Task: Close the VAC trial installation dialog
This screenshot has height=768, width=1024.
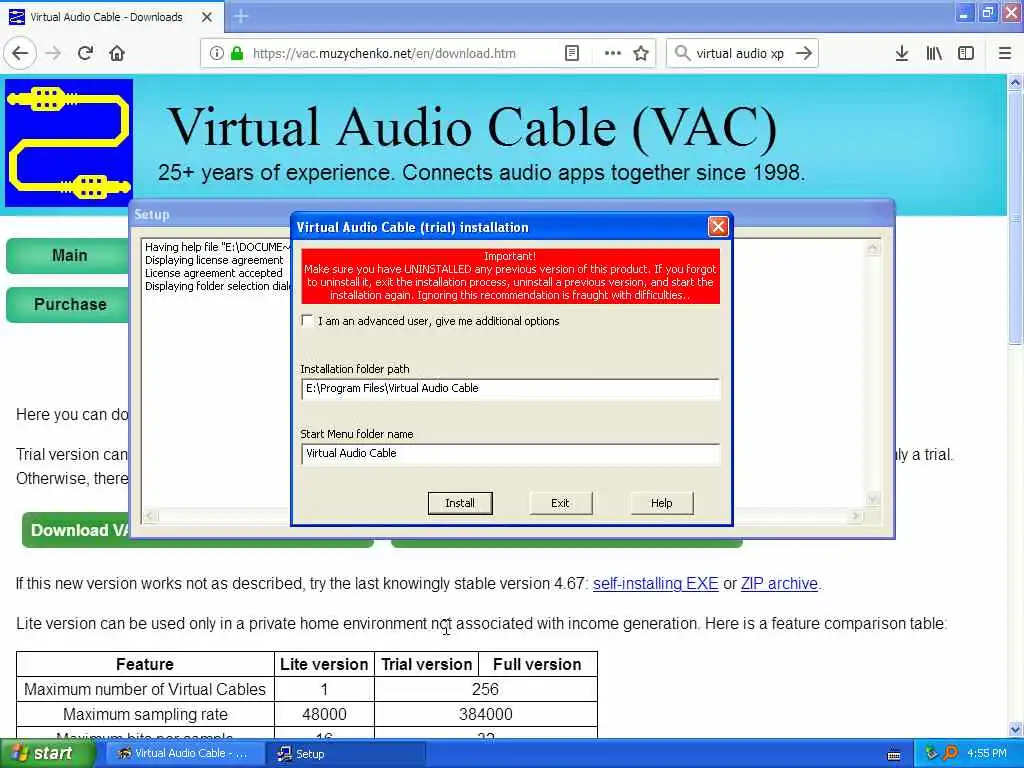Action: coord(718,227)
